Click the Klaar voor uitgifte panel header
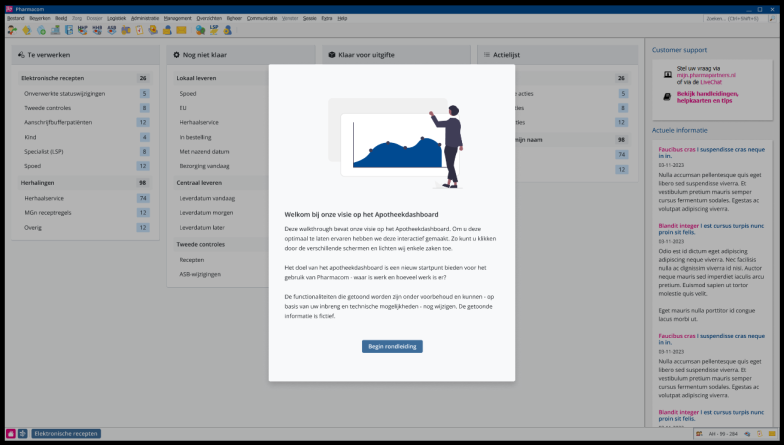Image resolution: width=784 pixels, height=445 pixels. point(396,55)
